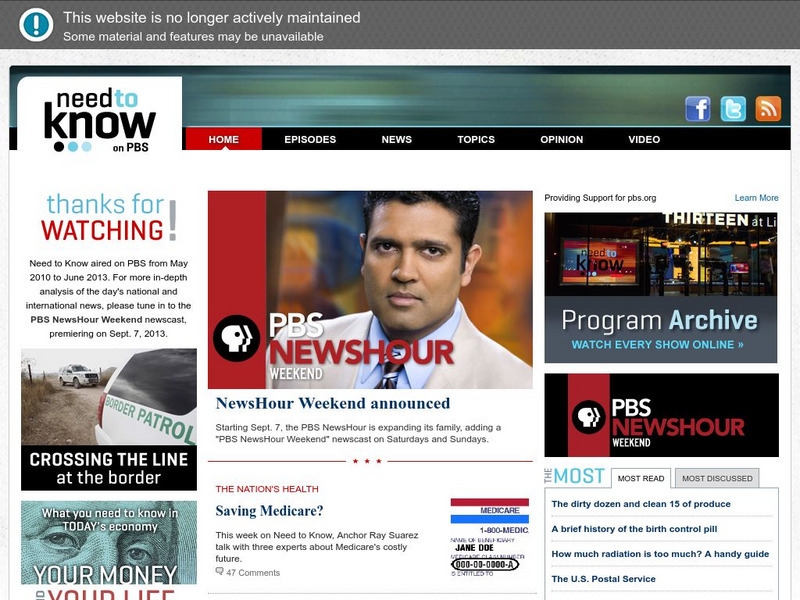
Task: Open the NEWS menu item
Action: (x=396, y=139)
